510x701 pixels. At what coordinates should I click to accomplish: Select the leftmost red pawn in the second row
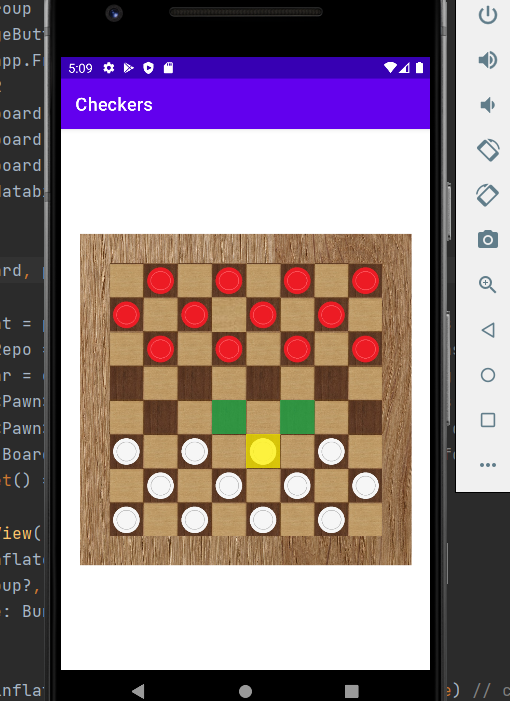point(126,315)
